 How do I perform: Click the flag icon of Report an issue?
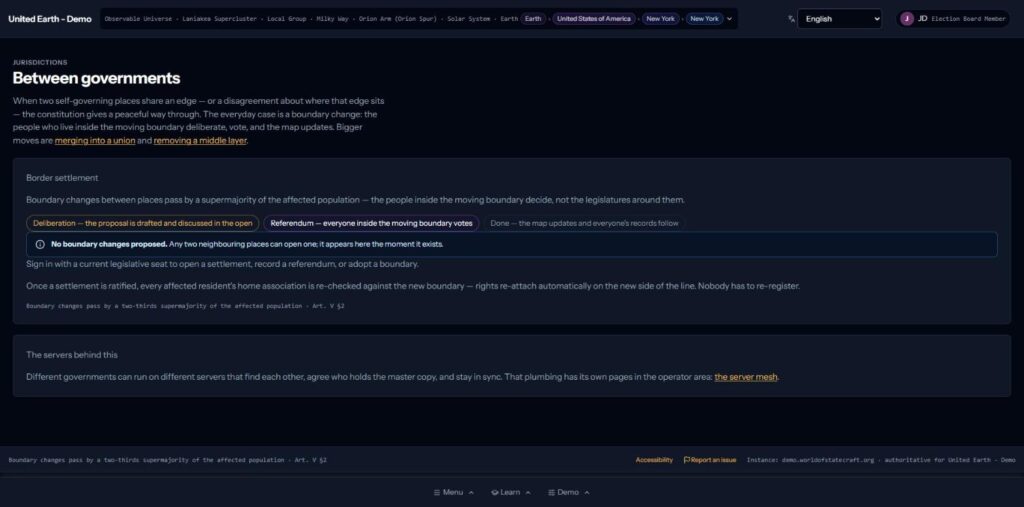(686, 460)
